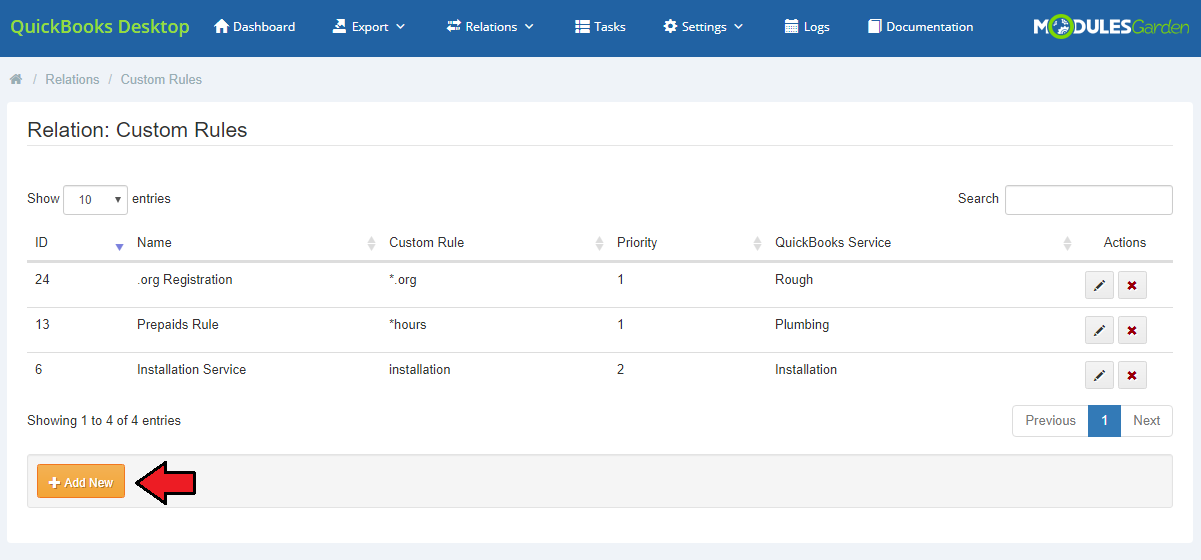Click the Relations breadcrumb link
The image size is (1201, 560).
(x=72, y=79)
